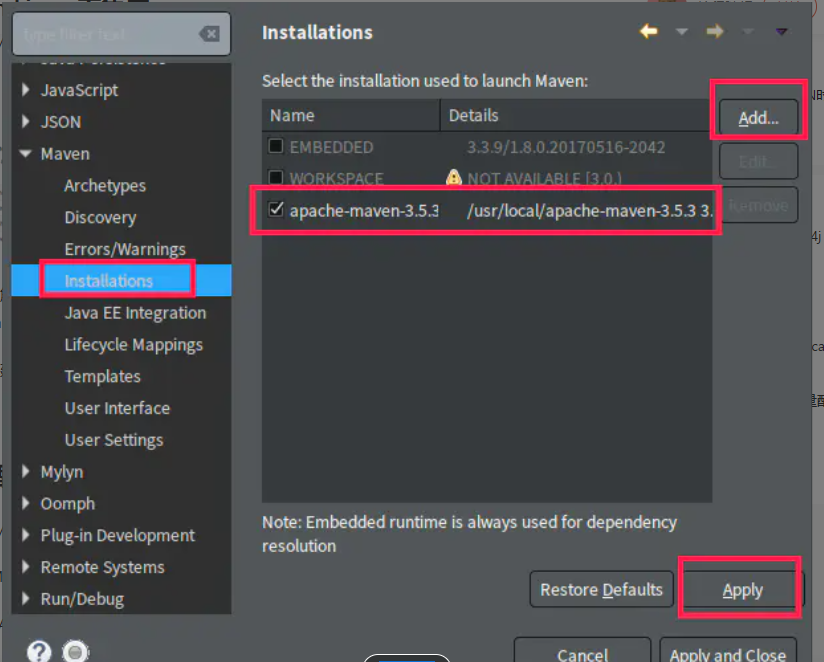Uncheck the apache-maven-3.5.3 installation checkbox

276,211
